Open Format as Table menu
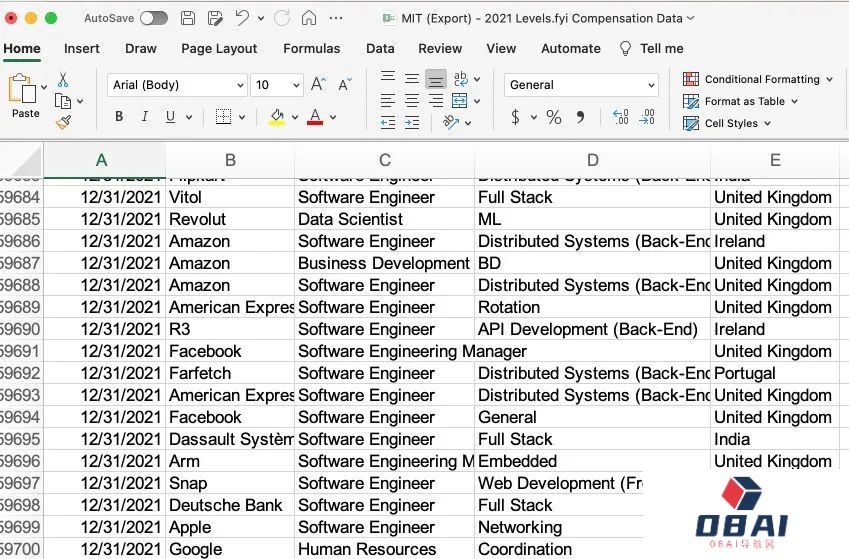Screen dimensions: 849x559 click(740, 101)
